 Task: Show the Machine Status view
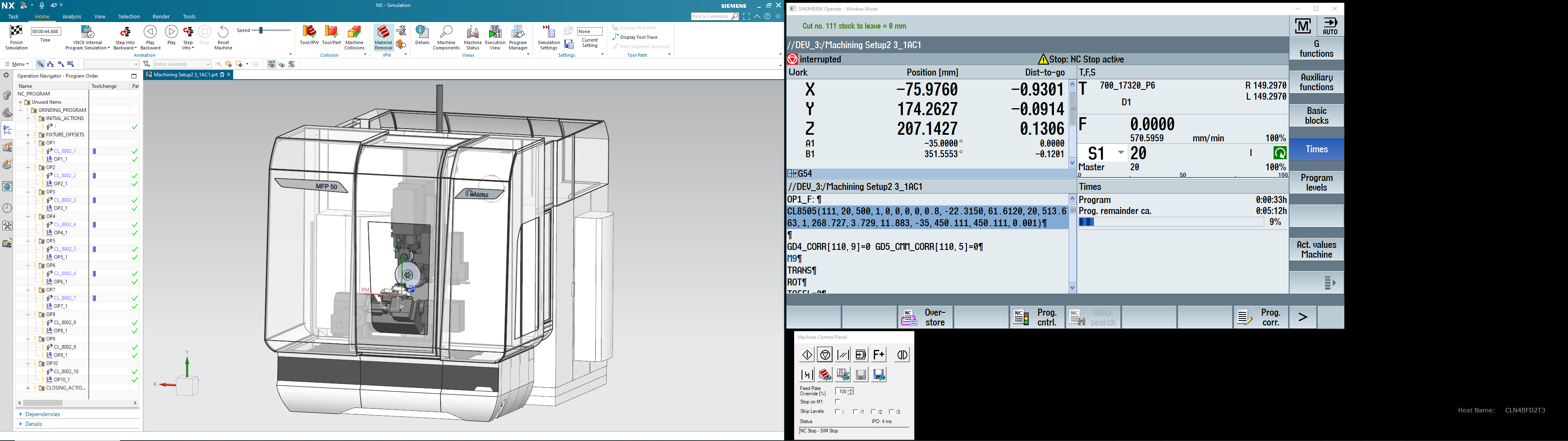[472, 37]
